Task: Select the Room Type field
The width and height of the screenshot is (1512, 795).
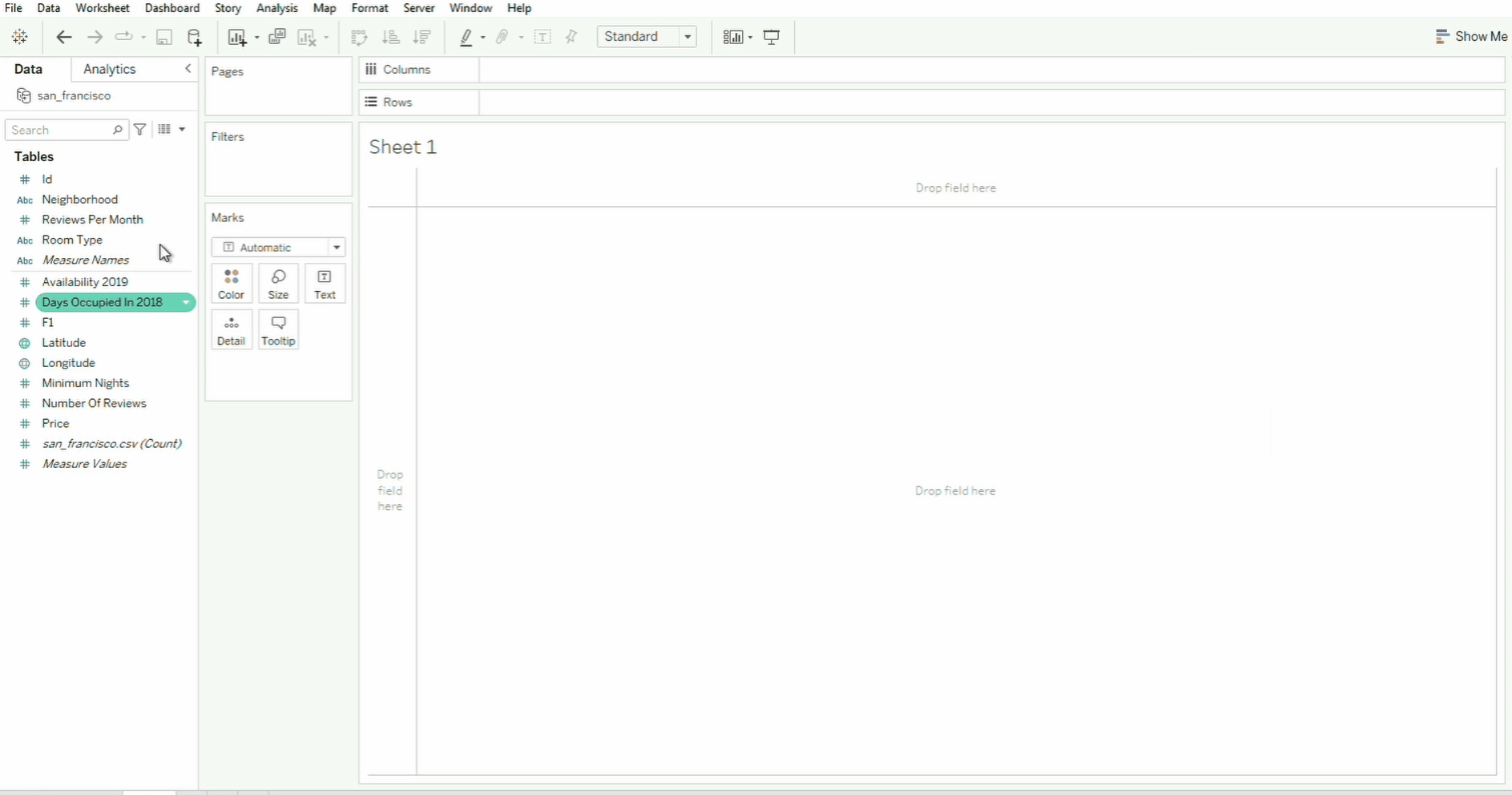Action: 72,240
